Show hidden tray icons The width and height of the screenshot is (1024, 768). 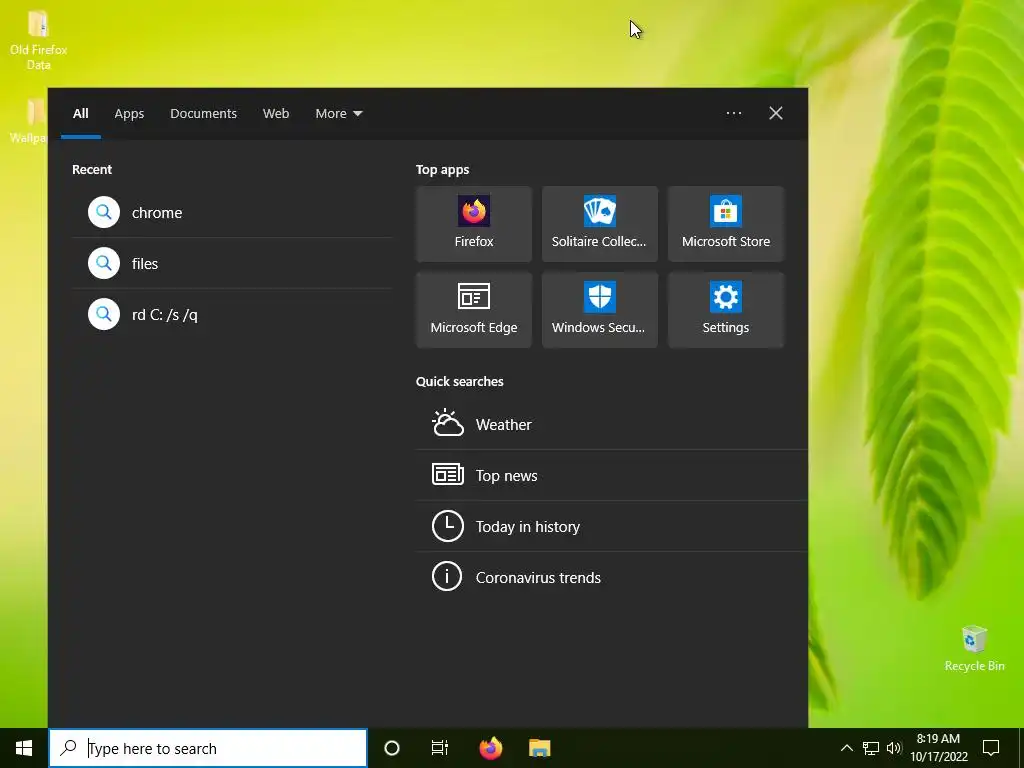(x=846, y=748)
